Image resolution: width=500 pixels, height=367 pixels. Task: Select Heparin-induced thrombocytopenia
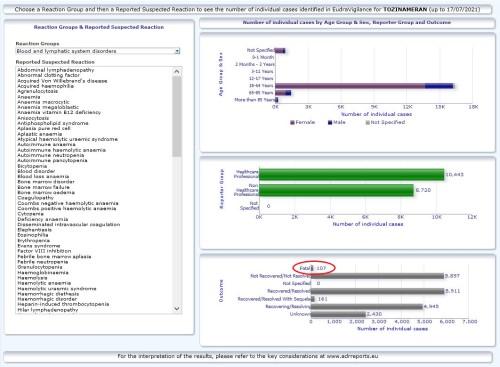point(63,304)
